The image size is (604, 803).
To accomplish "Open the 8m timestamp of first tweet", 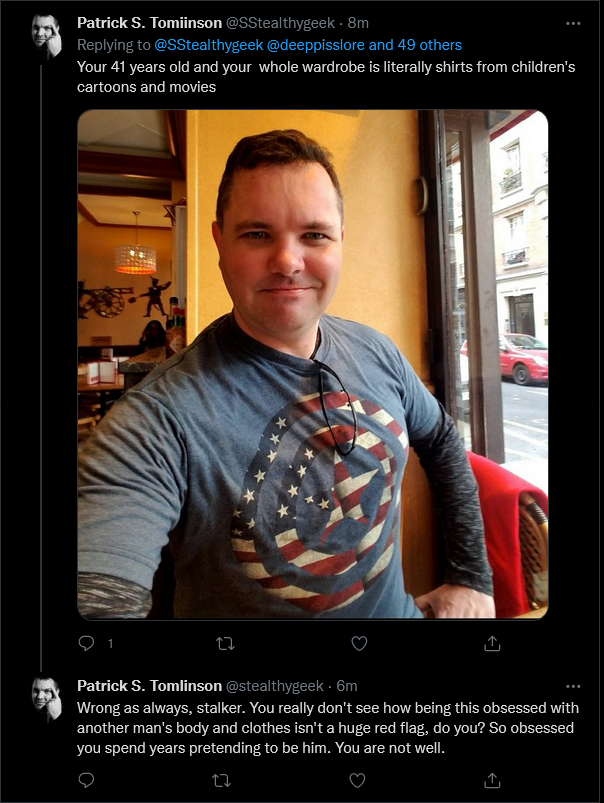I will (x=358, y=23).
